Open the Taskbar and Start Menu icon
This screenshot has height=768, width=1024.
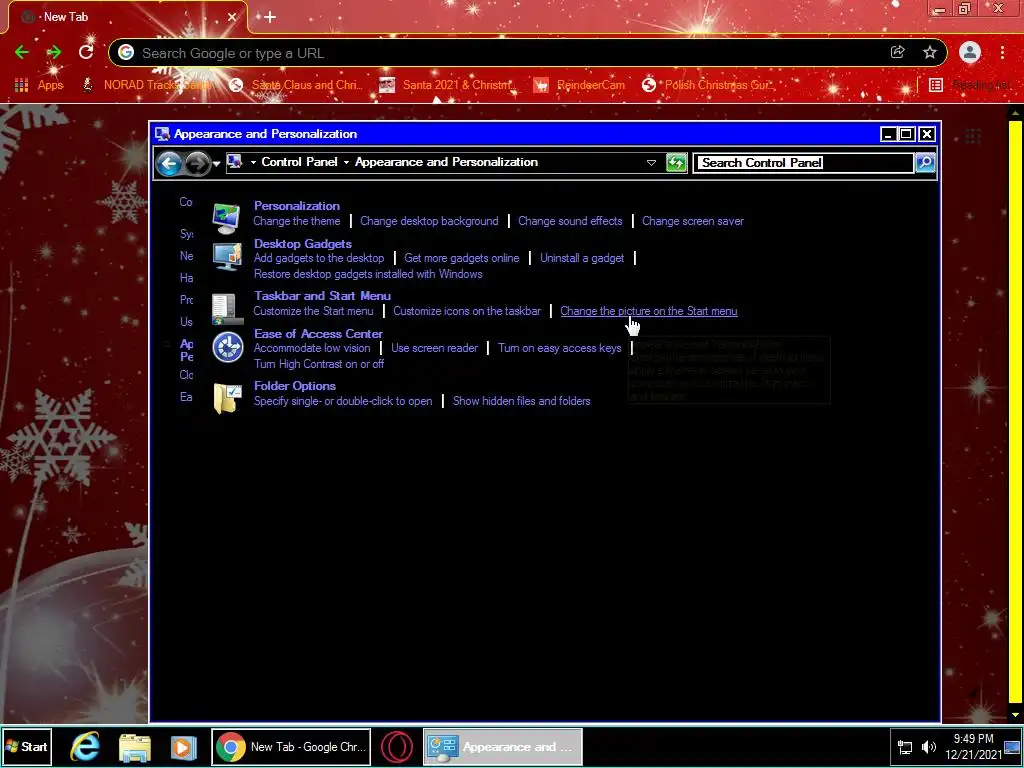(x=227, y=308)
